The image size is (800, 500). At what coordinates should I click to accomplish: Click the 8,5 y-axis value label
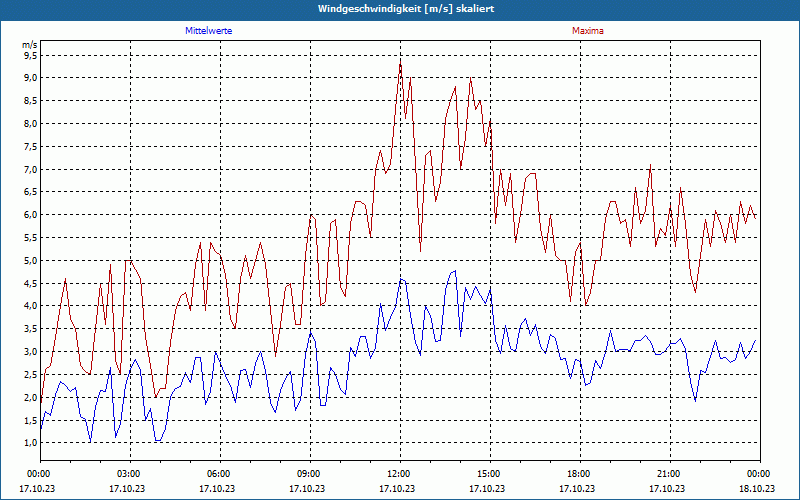[31, 101]
